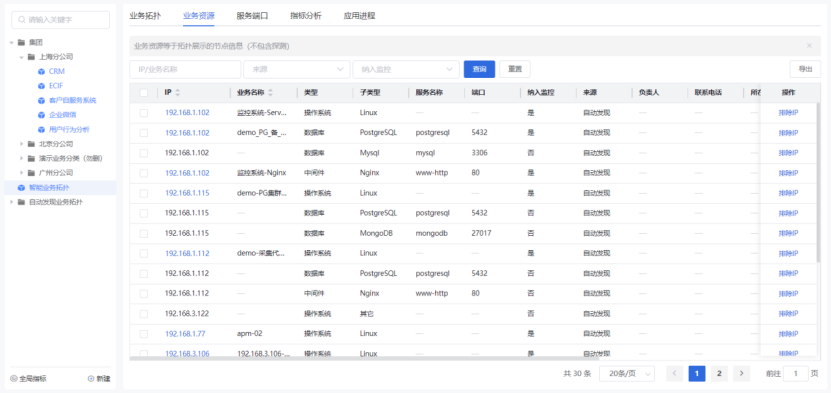Sort table by the 业务名称 column arrows
Image resolution: width=831 pixels, height=393 pixels.
[x=270, y=93]
